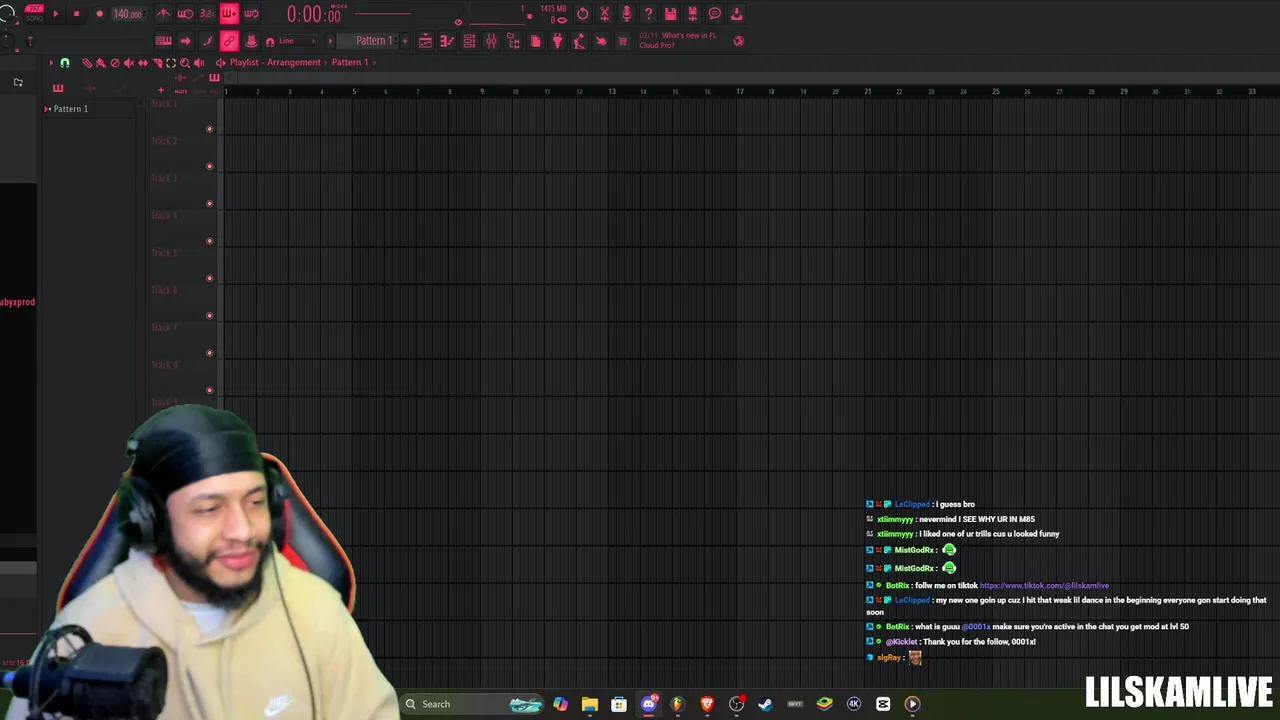Select the playlist Zoom magnifier tool

click(185, 63)
